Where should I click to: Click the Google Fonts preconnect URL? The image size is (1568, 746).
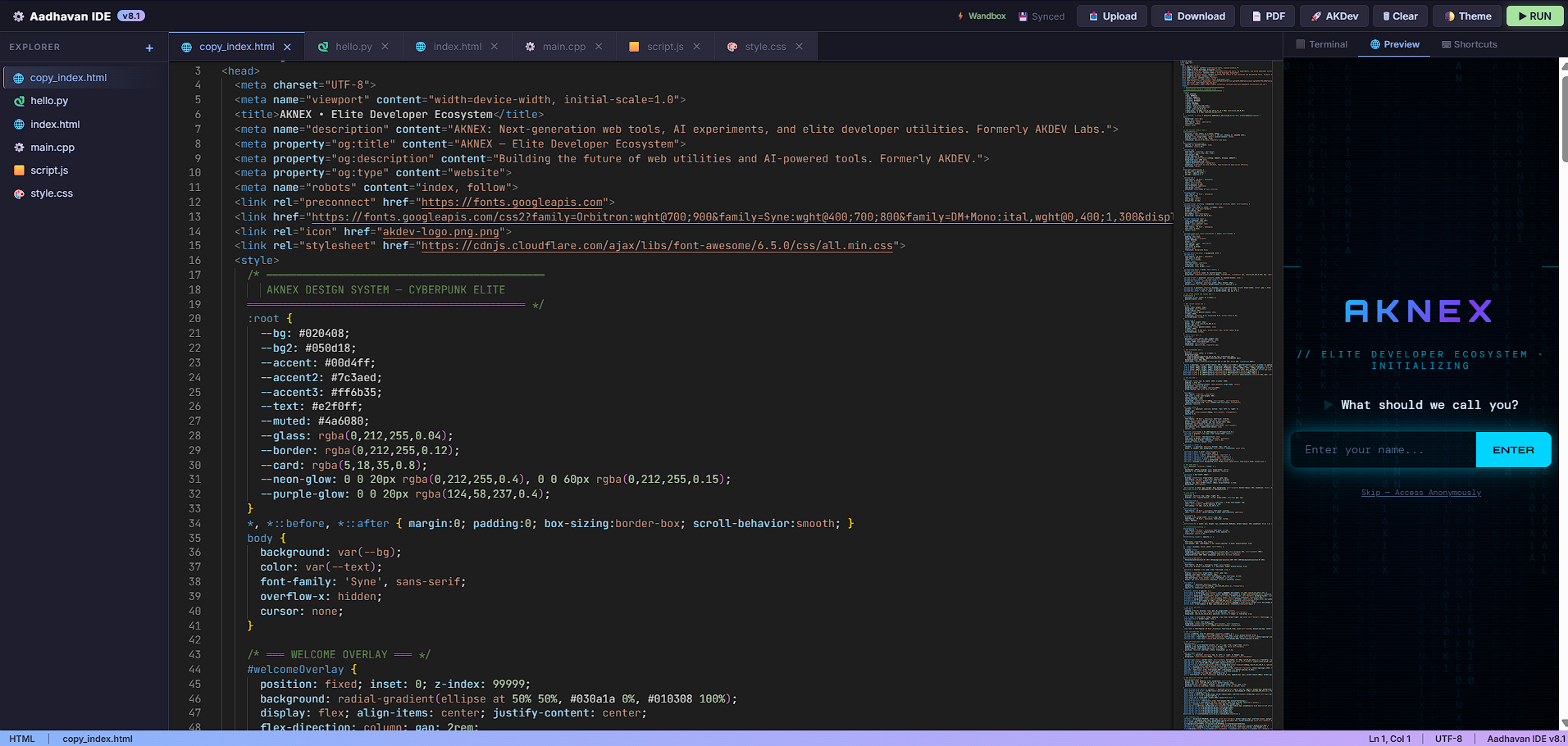(x=513, y=202)
